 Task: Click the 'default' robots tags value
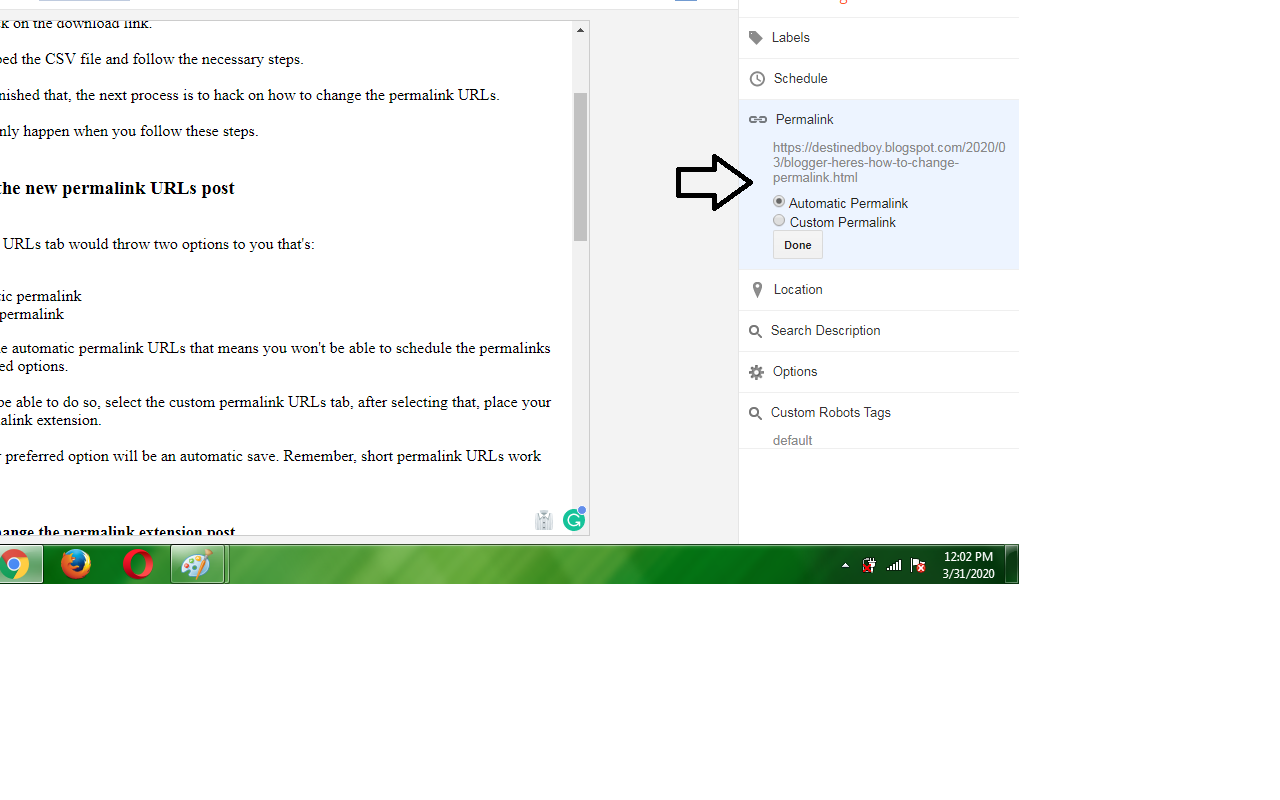[x=792, y=441]
